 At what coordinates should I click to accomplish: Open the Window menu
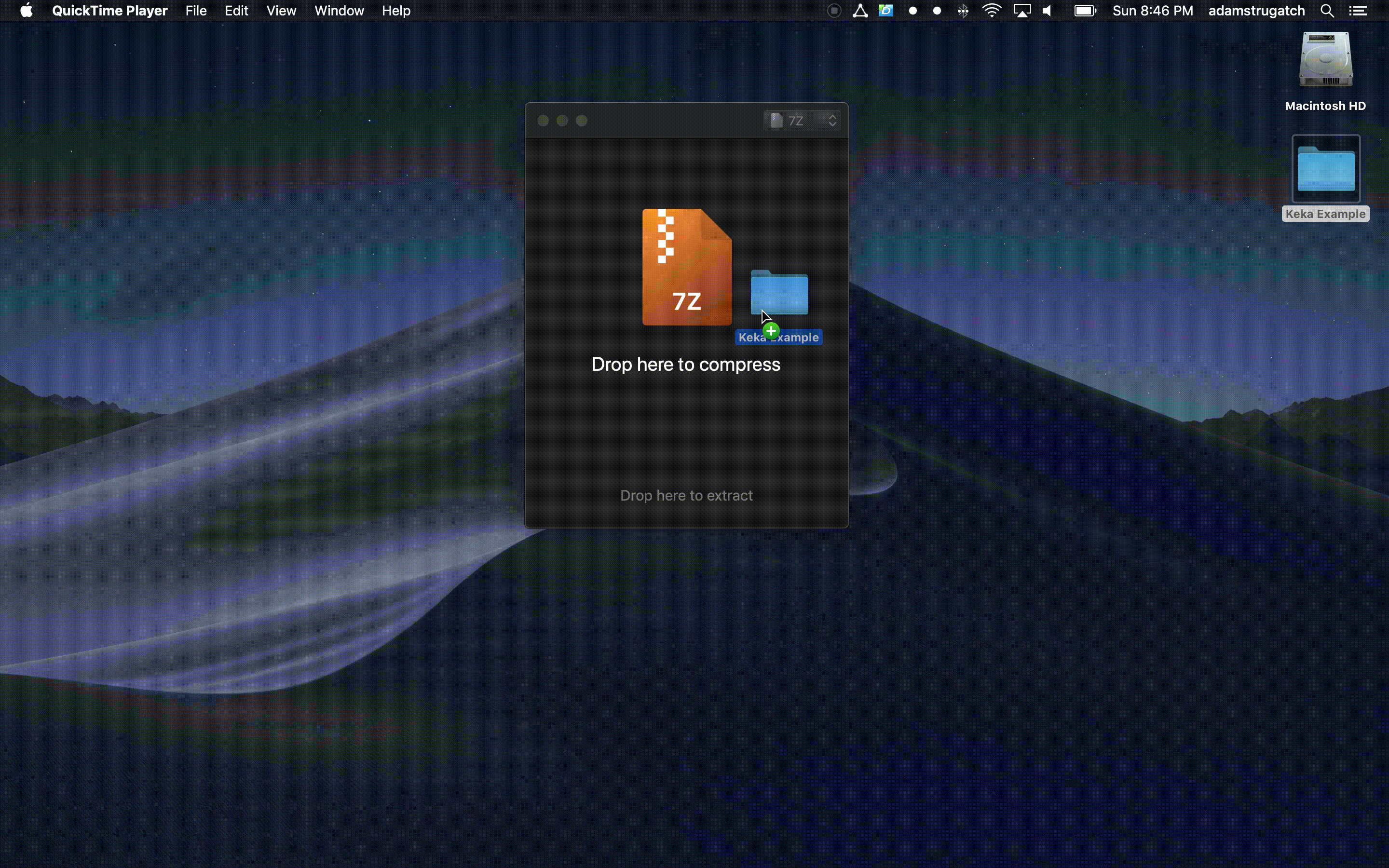pos(339,10)
